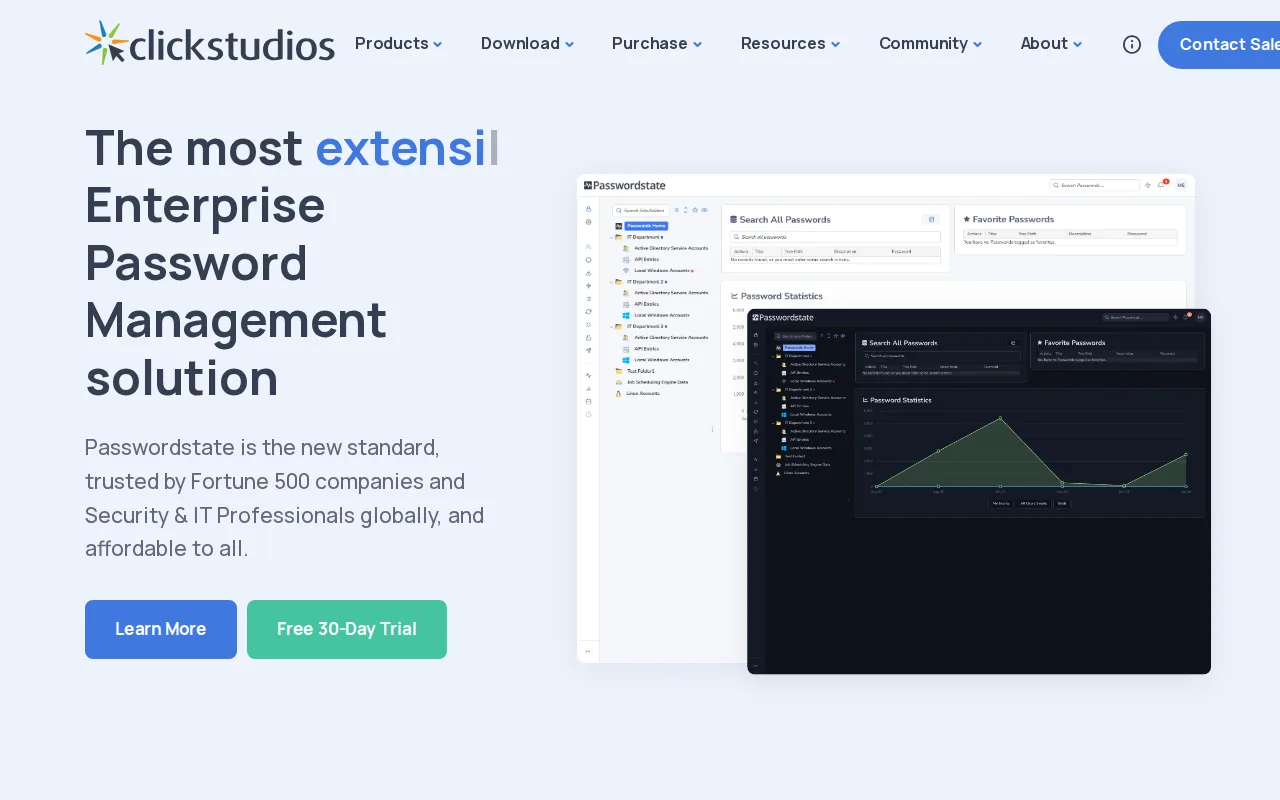Click the Click Studios logo
Viewport: 1280px width, 800px height.
point(210,44)
